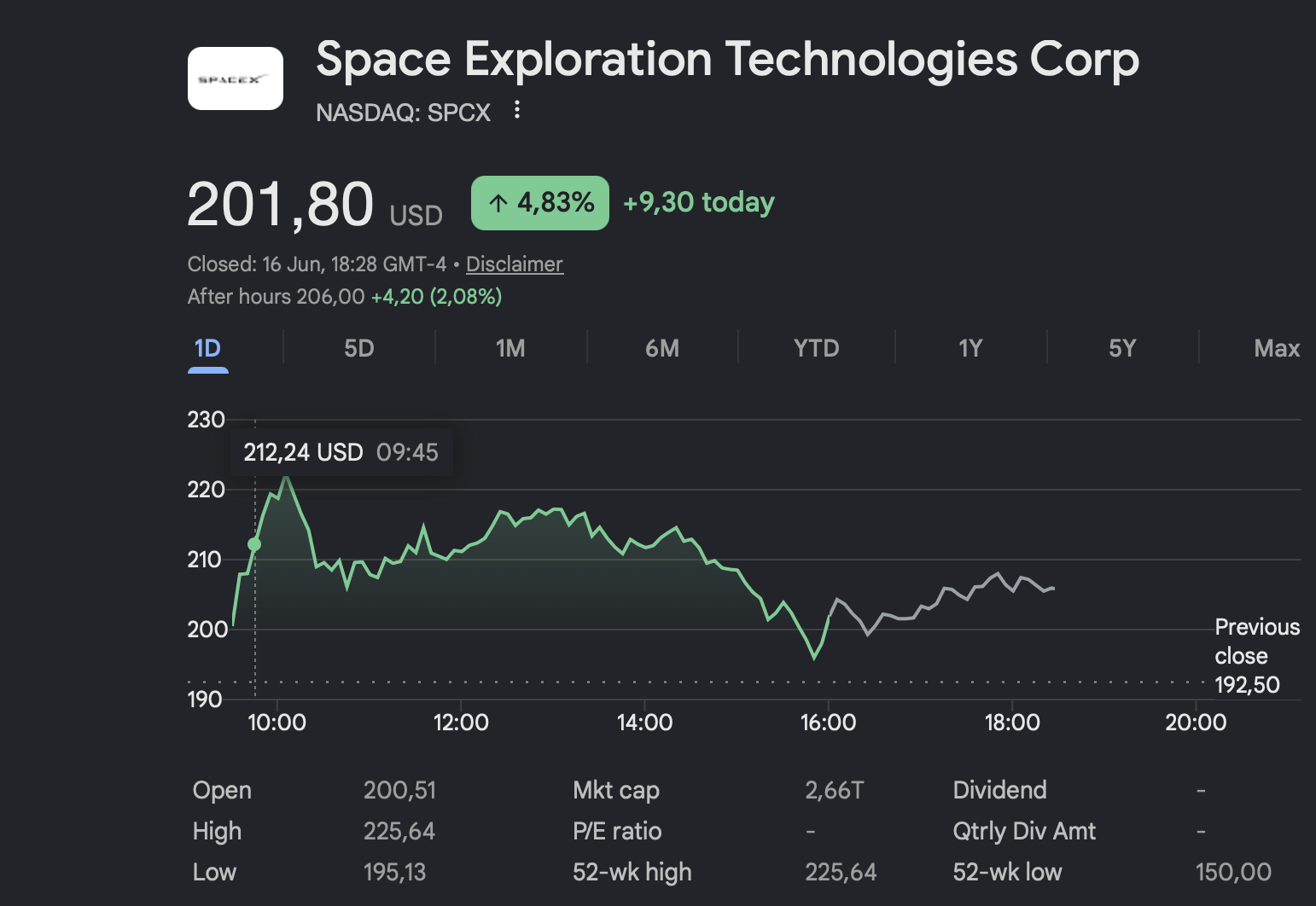Click the Mkt cap value 2,66T
The image size is (1316, 906).
click(834, 790)
